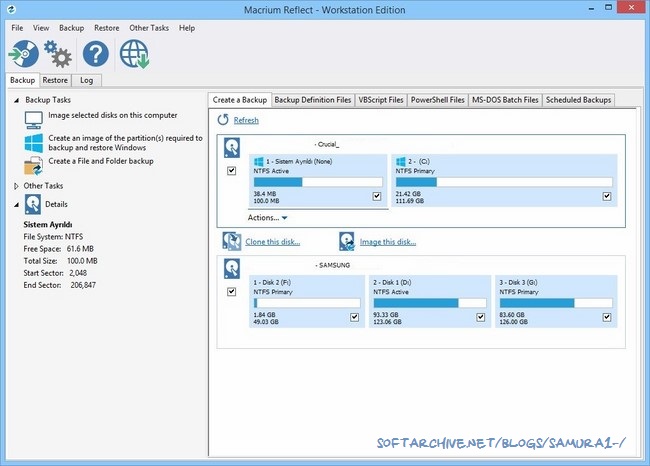
Task: Click the Image this disk link
Action: coord(389,241)
